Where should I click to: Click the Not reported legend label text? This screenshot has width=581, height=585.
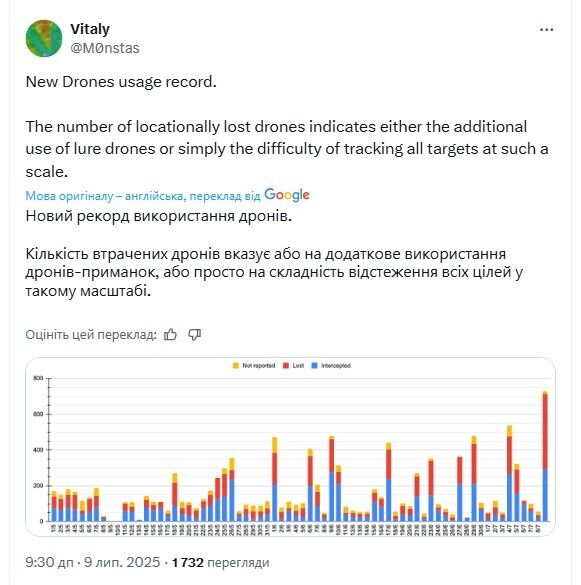tap(259, 366)
